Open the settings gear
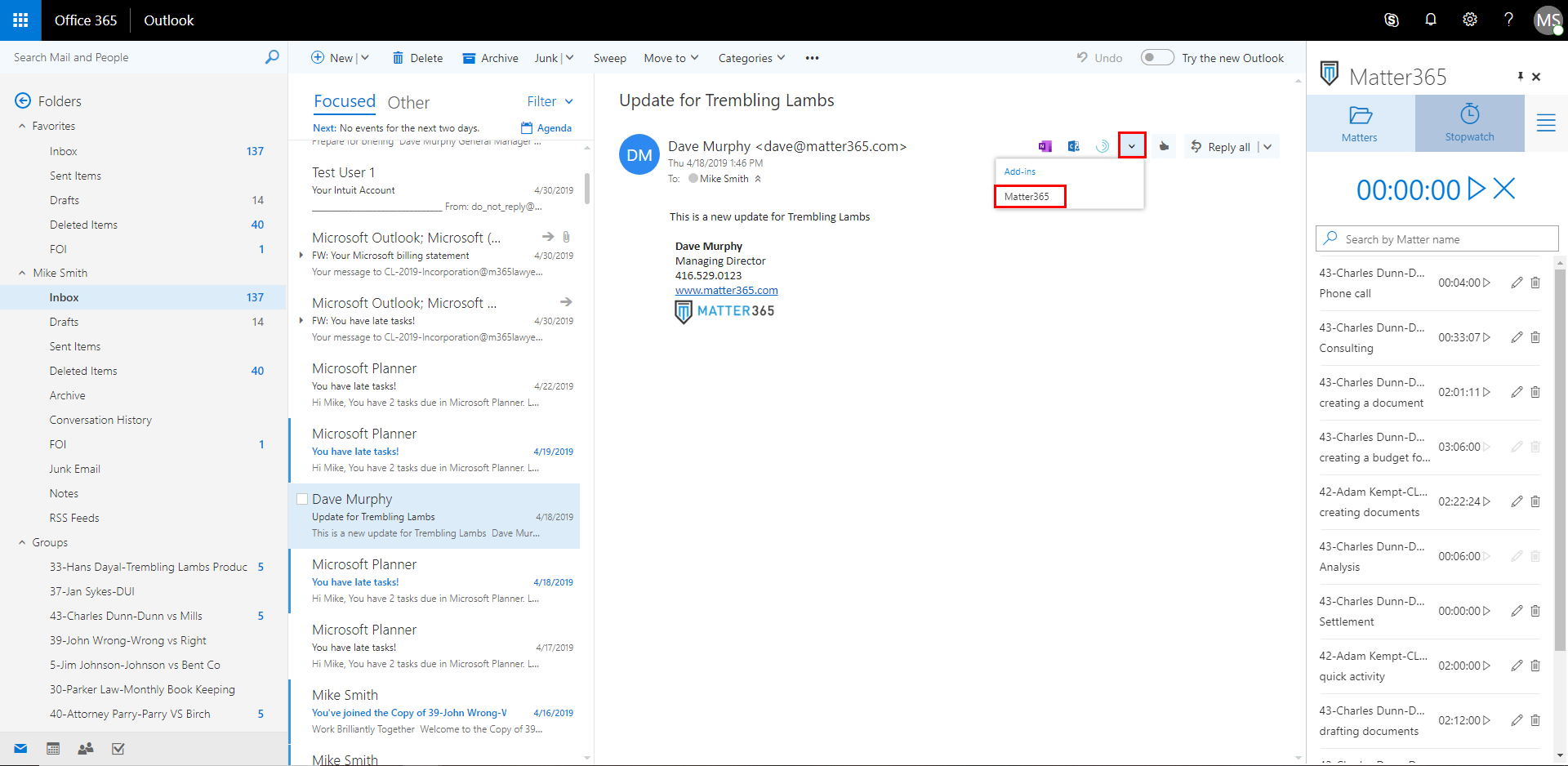This screenshot has height=766, width=1568. [x=1470, y=20]
